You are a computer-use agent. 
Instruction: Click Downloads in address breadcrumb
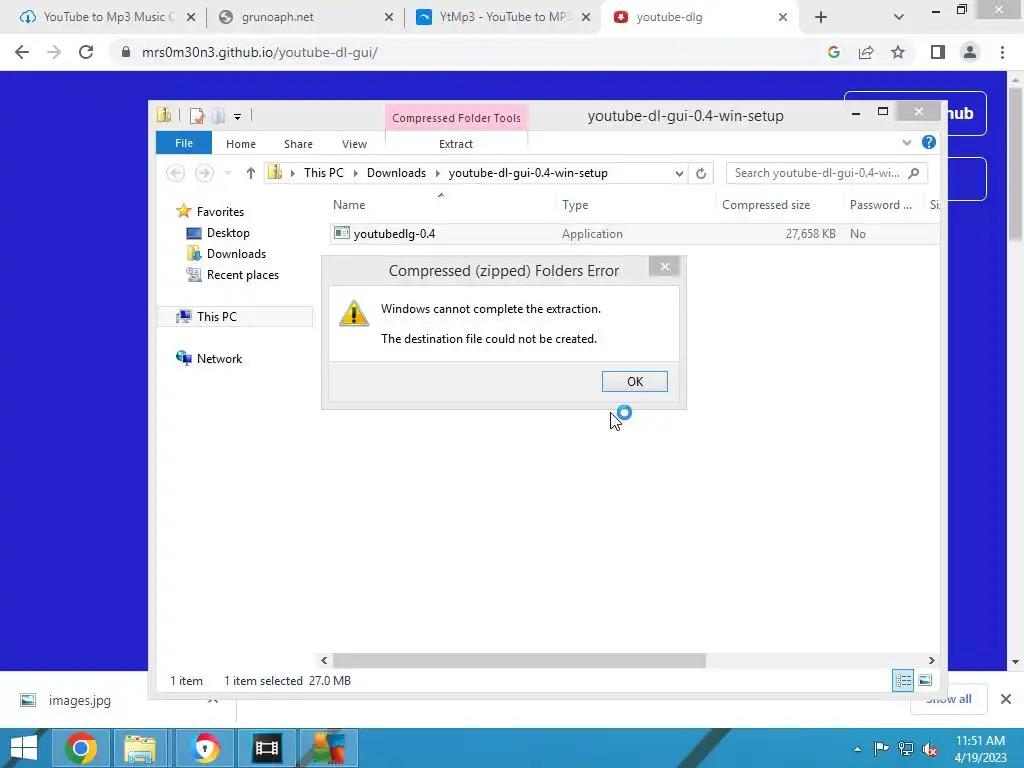coord(396,173)
